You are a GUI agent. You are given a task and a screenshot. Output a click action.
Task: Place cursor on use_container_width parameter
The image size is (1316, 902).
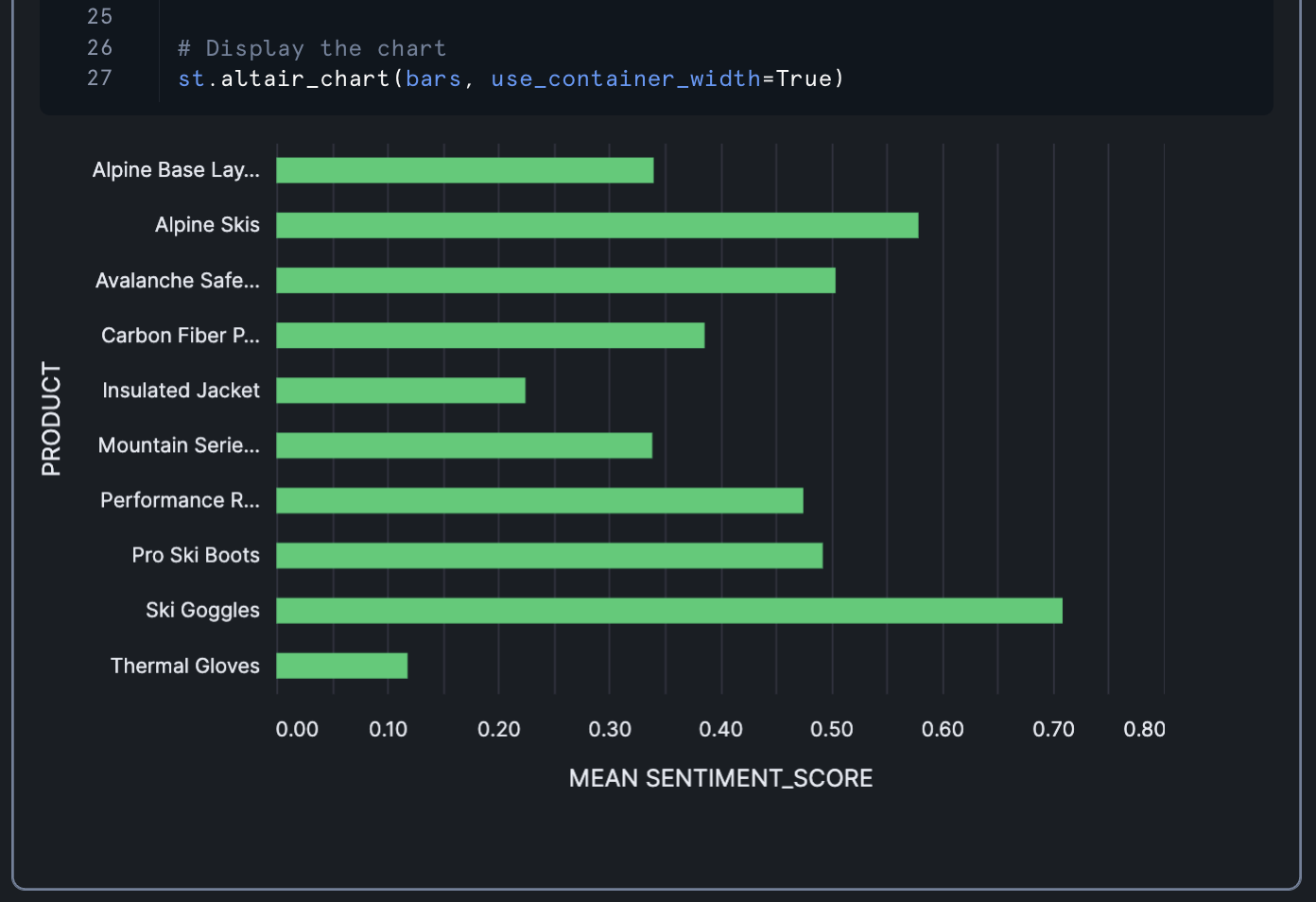point(625,78)
